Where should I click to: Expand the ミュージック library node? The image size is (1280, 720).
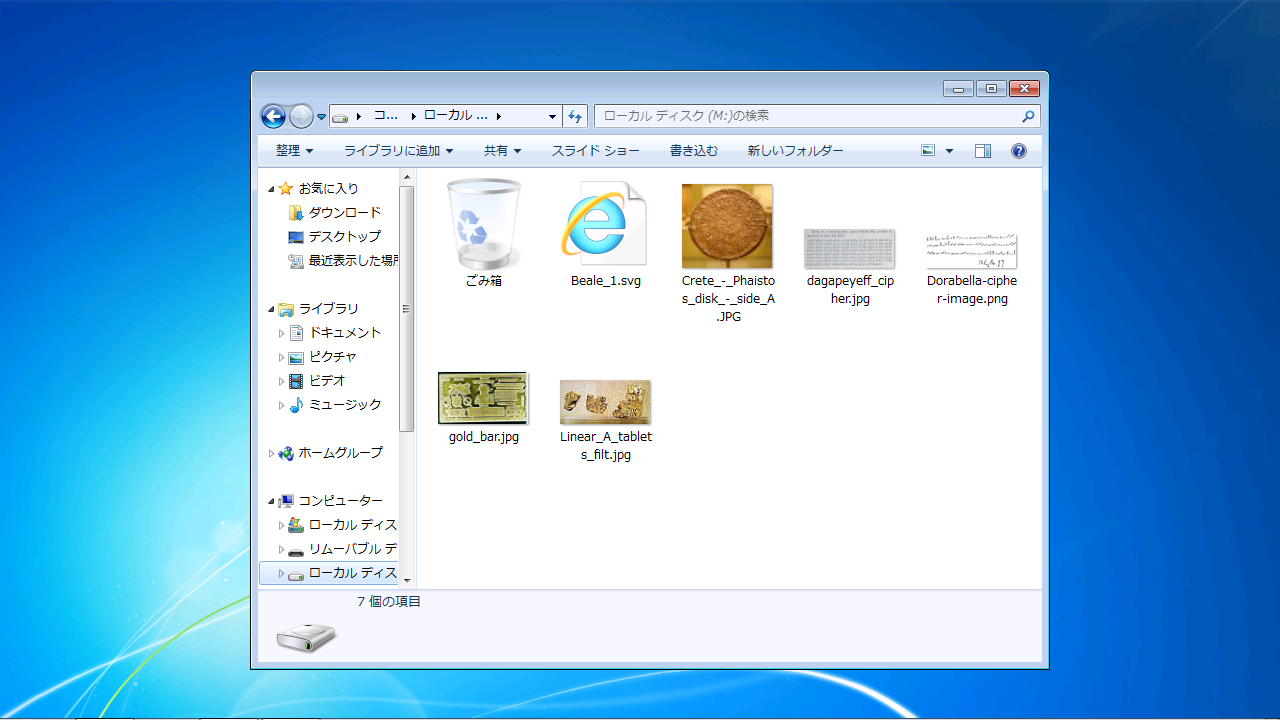click(x=281, y=405)
